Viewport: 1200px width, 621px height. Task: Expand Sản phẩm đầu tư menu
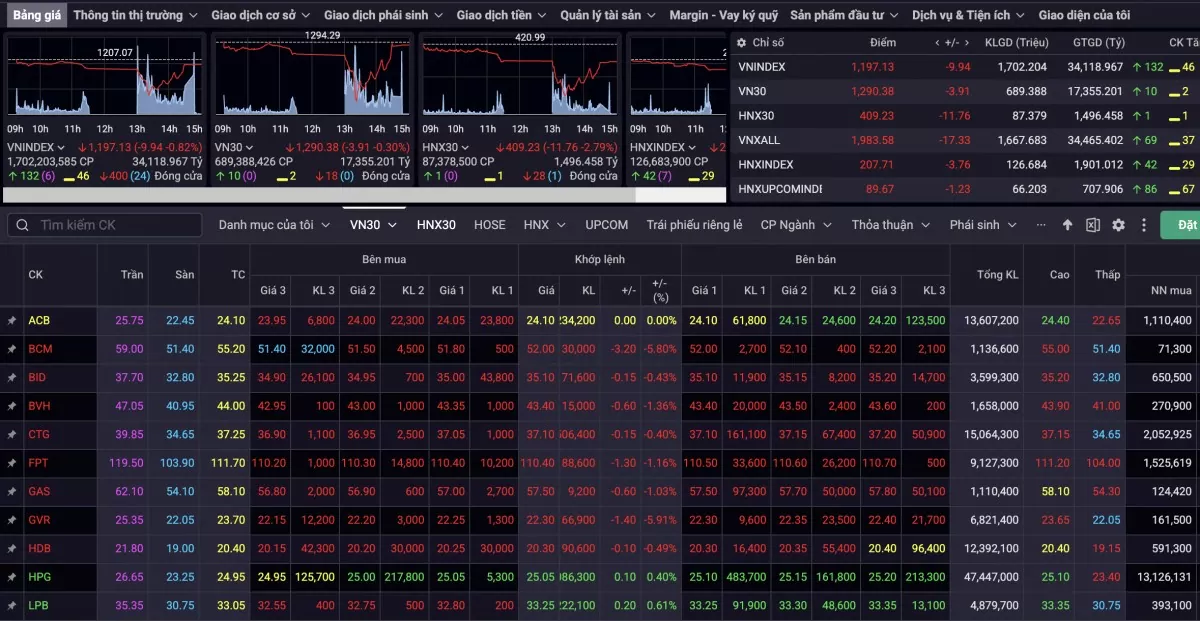click(844, 15)
